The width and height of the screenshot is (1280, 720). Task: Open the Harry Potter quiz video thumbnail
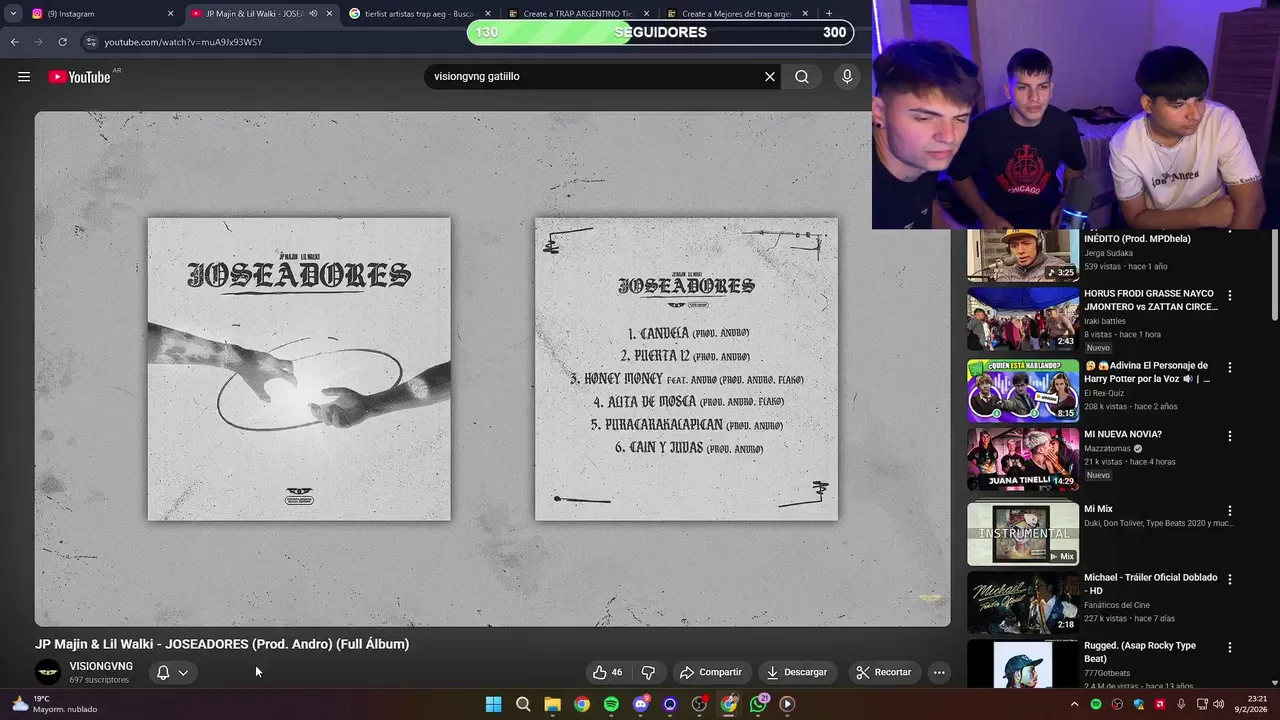pos(1023,391)
